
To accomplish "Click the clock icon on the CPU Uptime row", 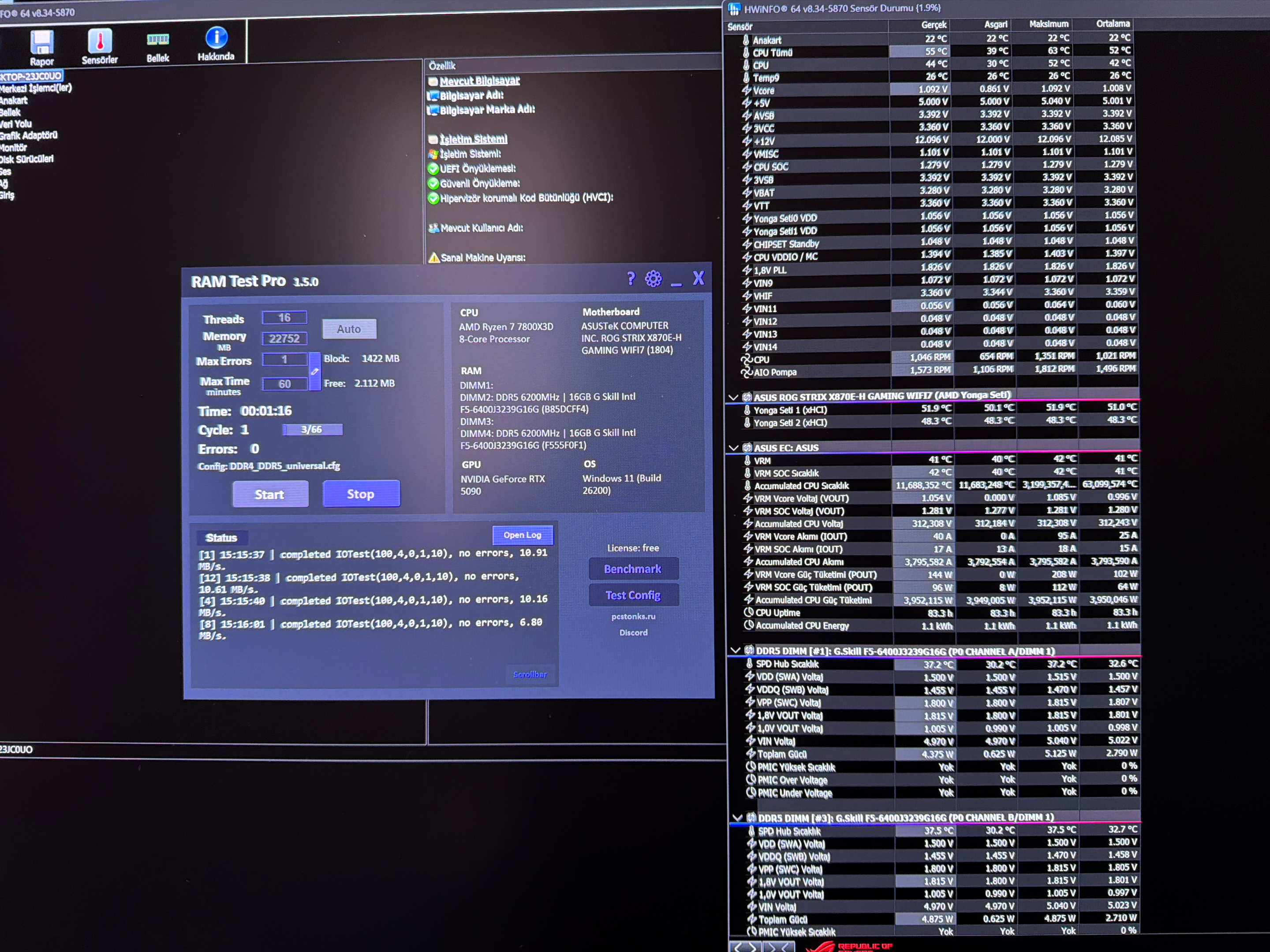I will (749, 612).
